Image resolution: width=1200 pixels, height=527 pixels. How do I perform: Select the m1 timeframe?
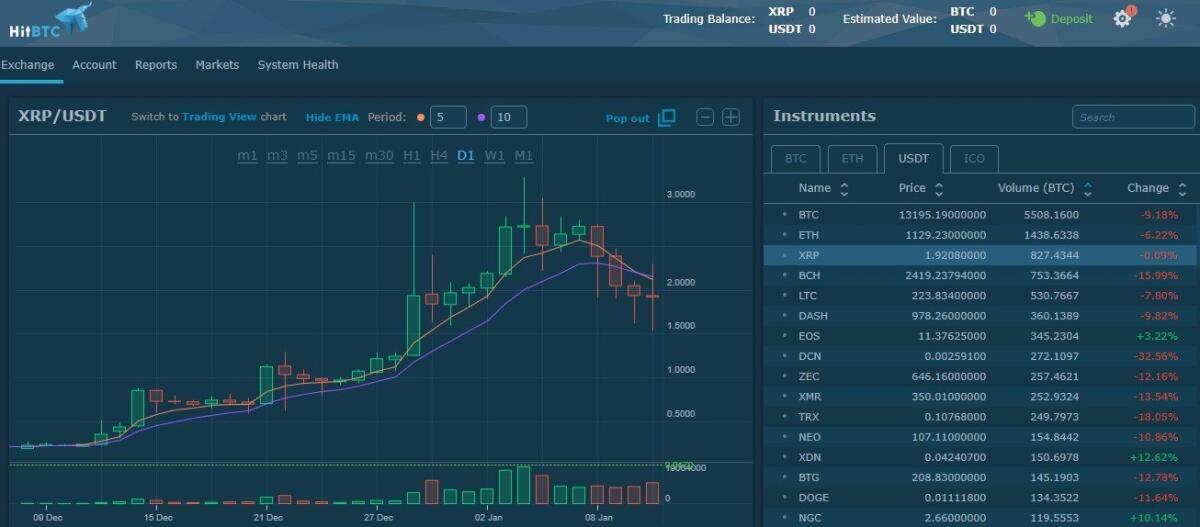pyautogui.click(x=247, y=155)
